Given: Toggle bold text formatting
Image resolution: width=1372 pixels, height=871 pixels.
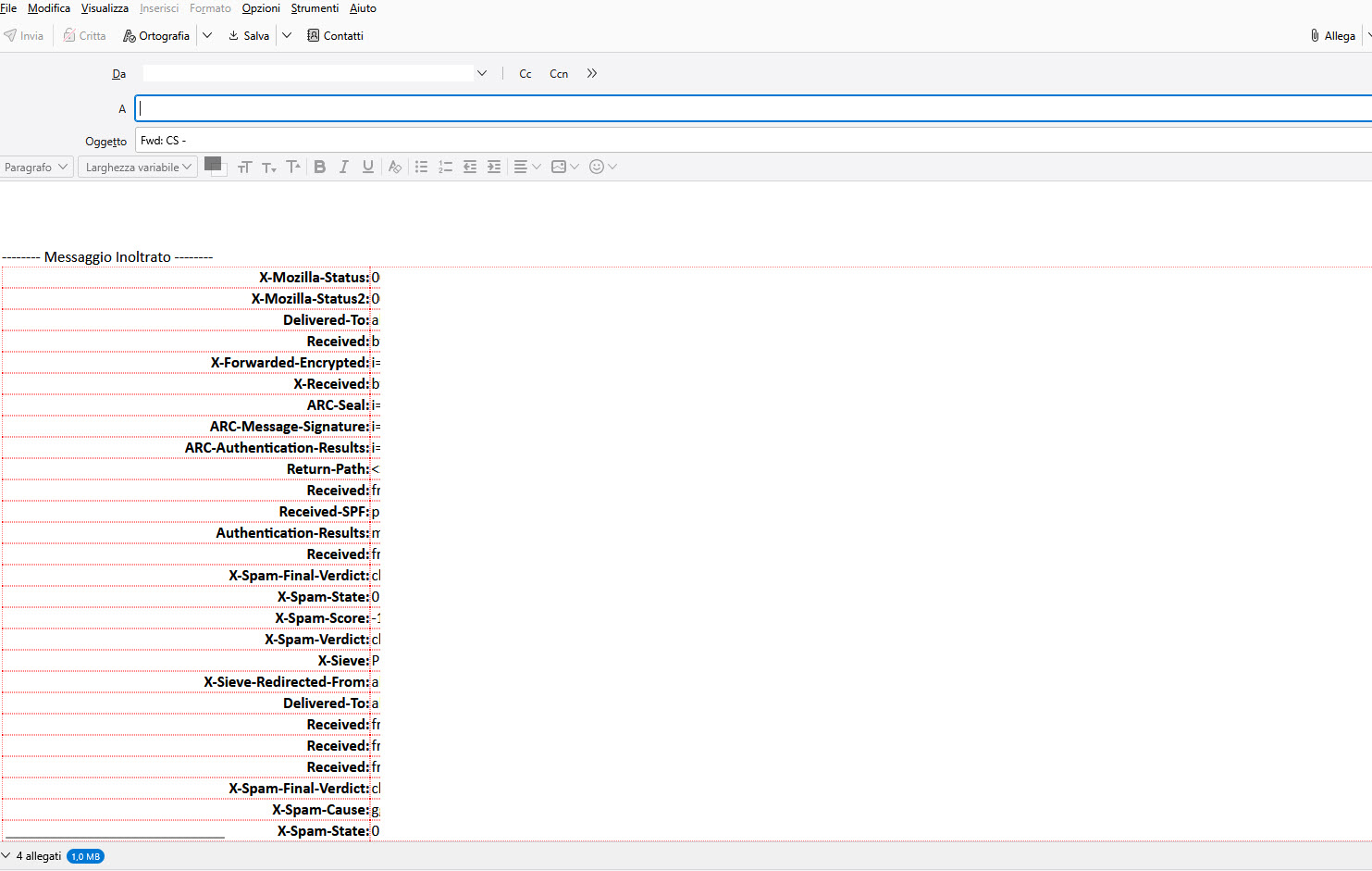Looking at the screenshot, I should point(320,167).
